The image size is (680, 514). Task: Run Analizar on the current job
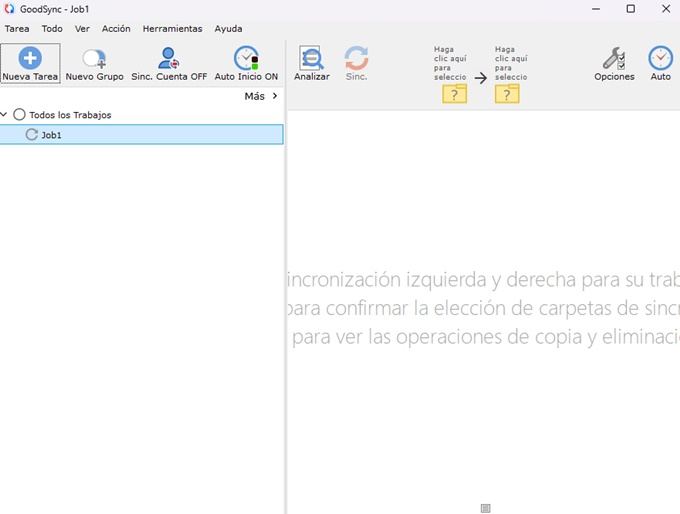coord(311,64)
